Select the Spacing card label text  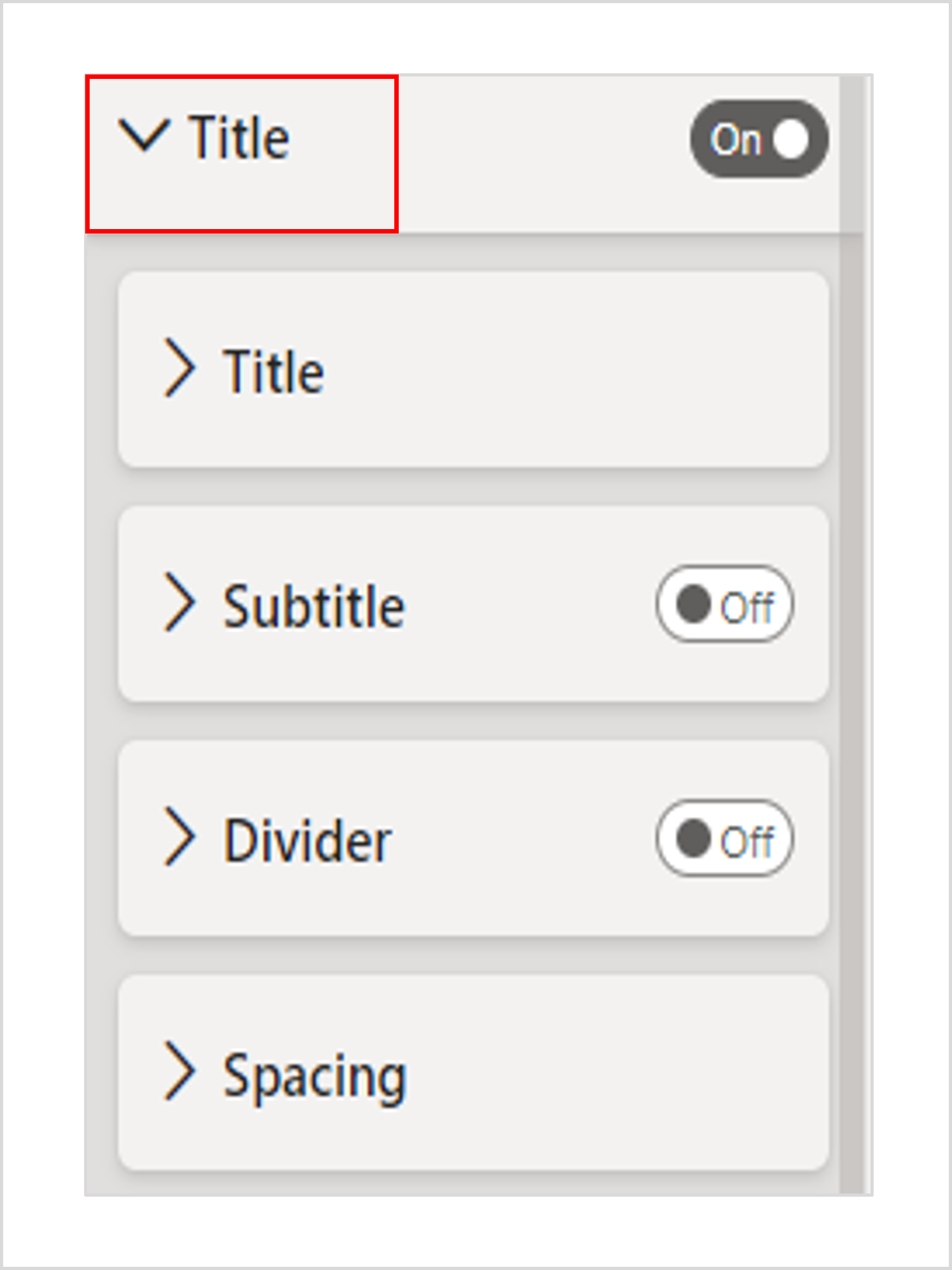[314, 1076]
